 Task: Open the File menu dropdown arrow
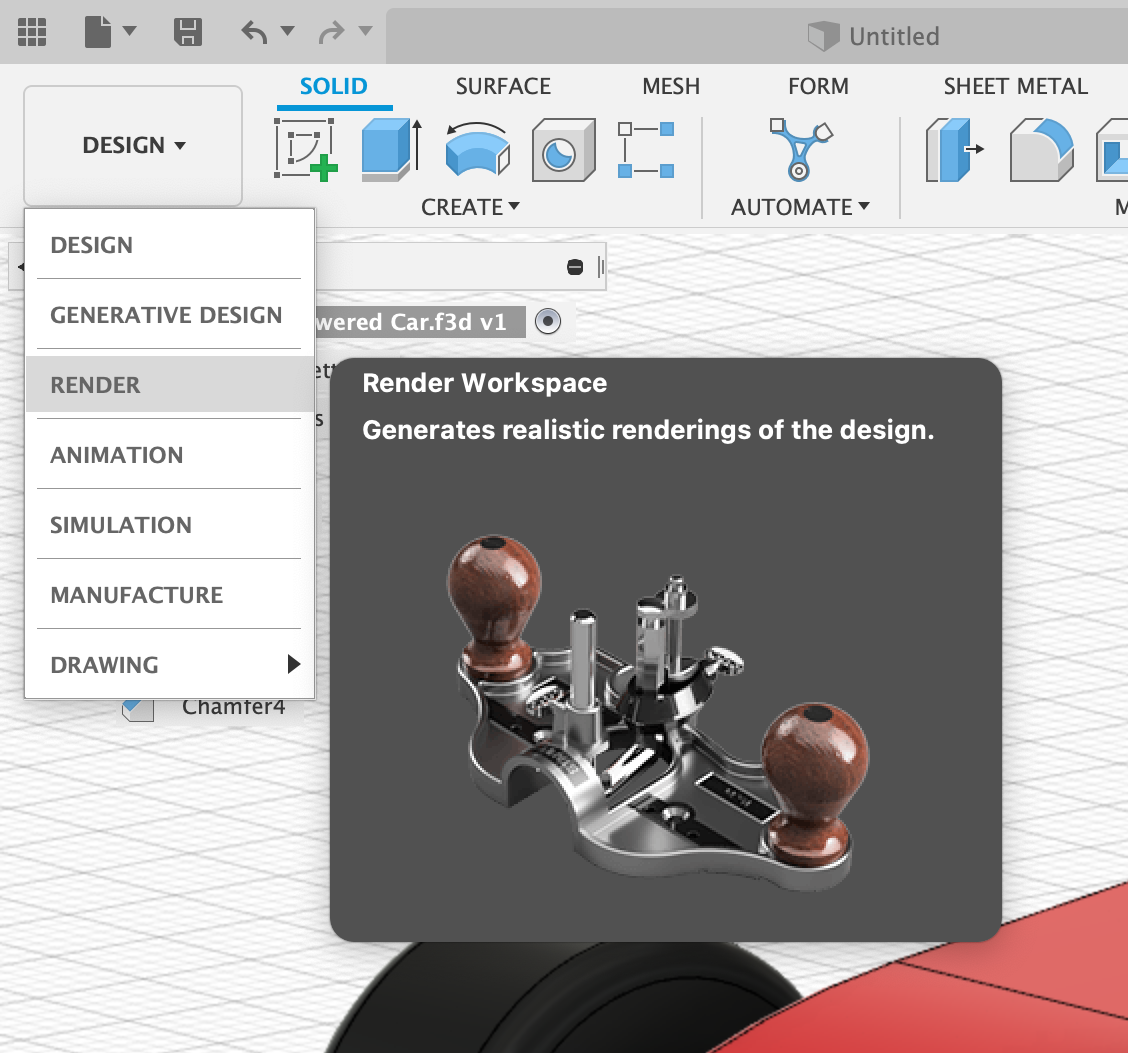(129, 31)
